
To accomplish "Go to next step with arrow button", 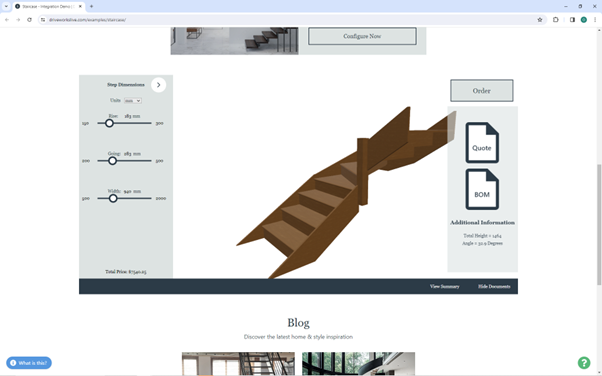I will pyautogui.click(x=159, y=85).
